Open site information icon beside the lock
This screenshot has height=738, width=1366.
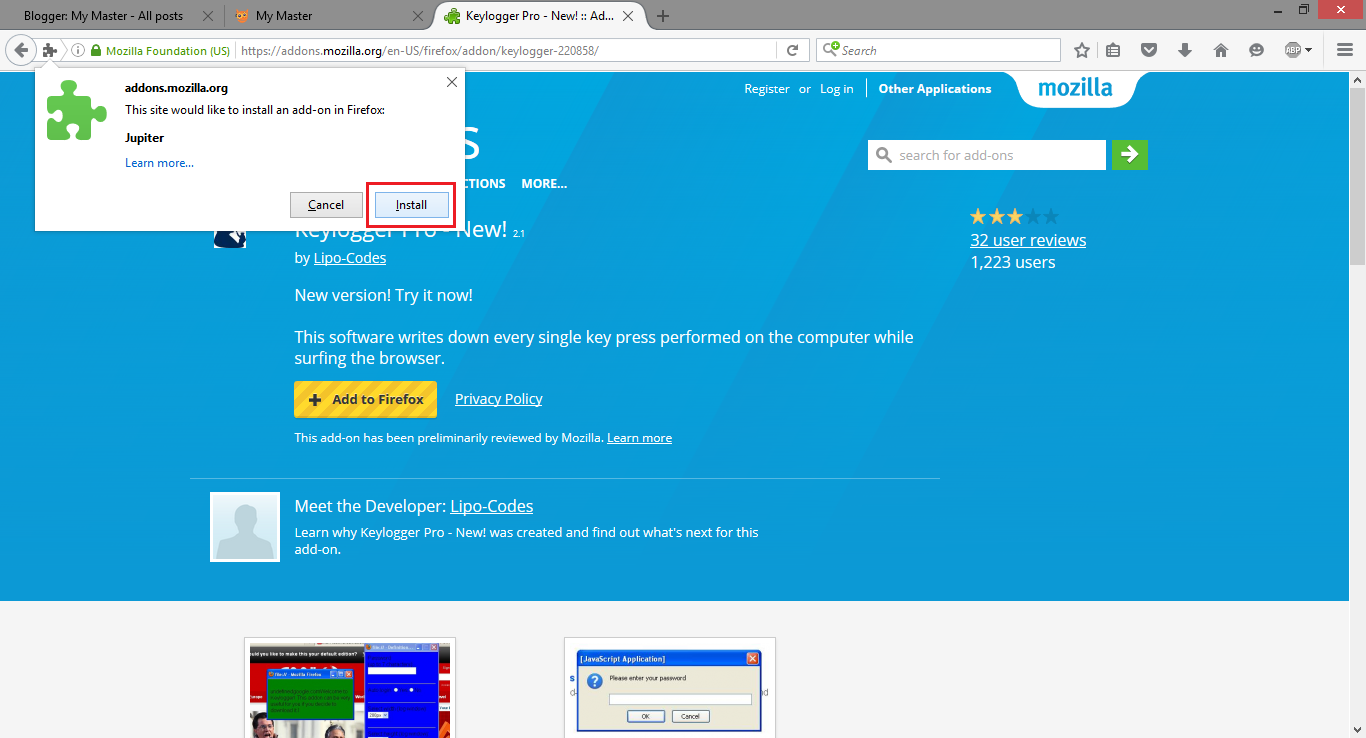(78, 50)
